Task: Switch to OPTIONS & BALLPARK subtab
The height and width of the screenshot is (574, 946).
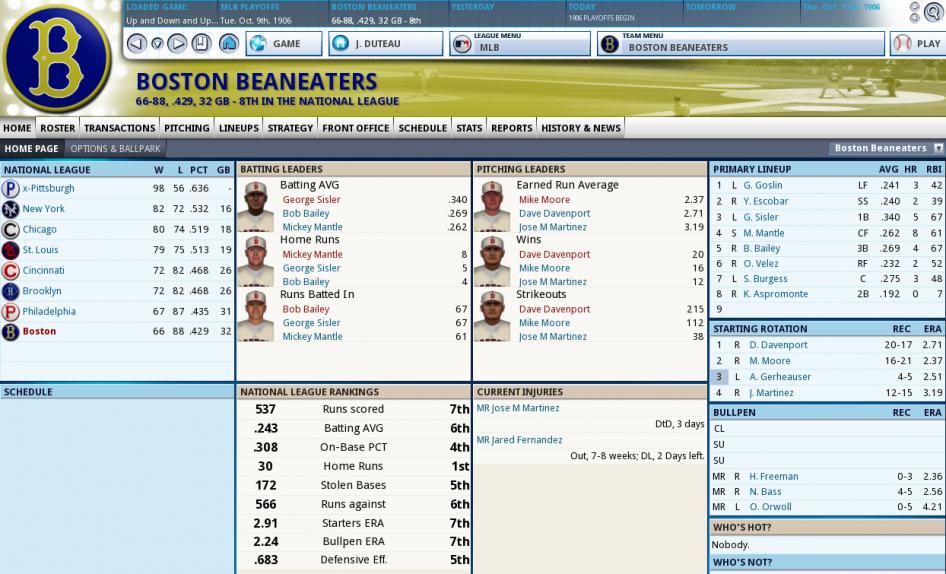Action: click(115, 148)
